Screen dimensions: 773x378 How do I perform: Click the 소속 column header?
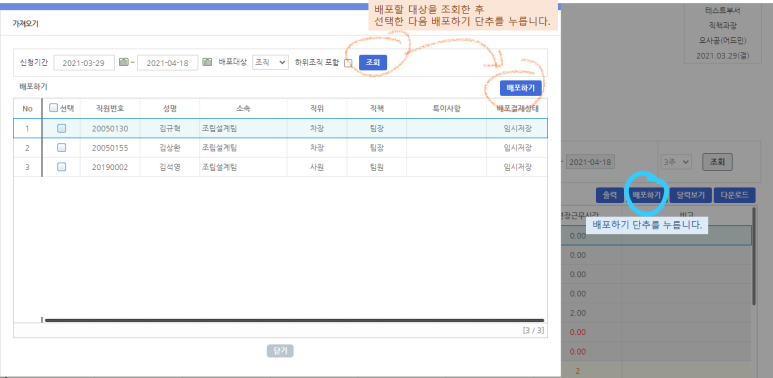click(x=244, y=108)
